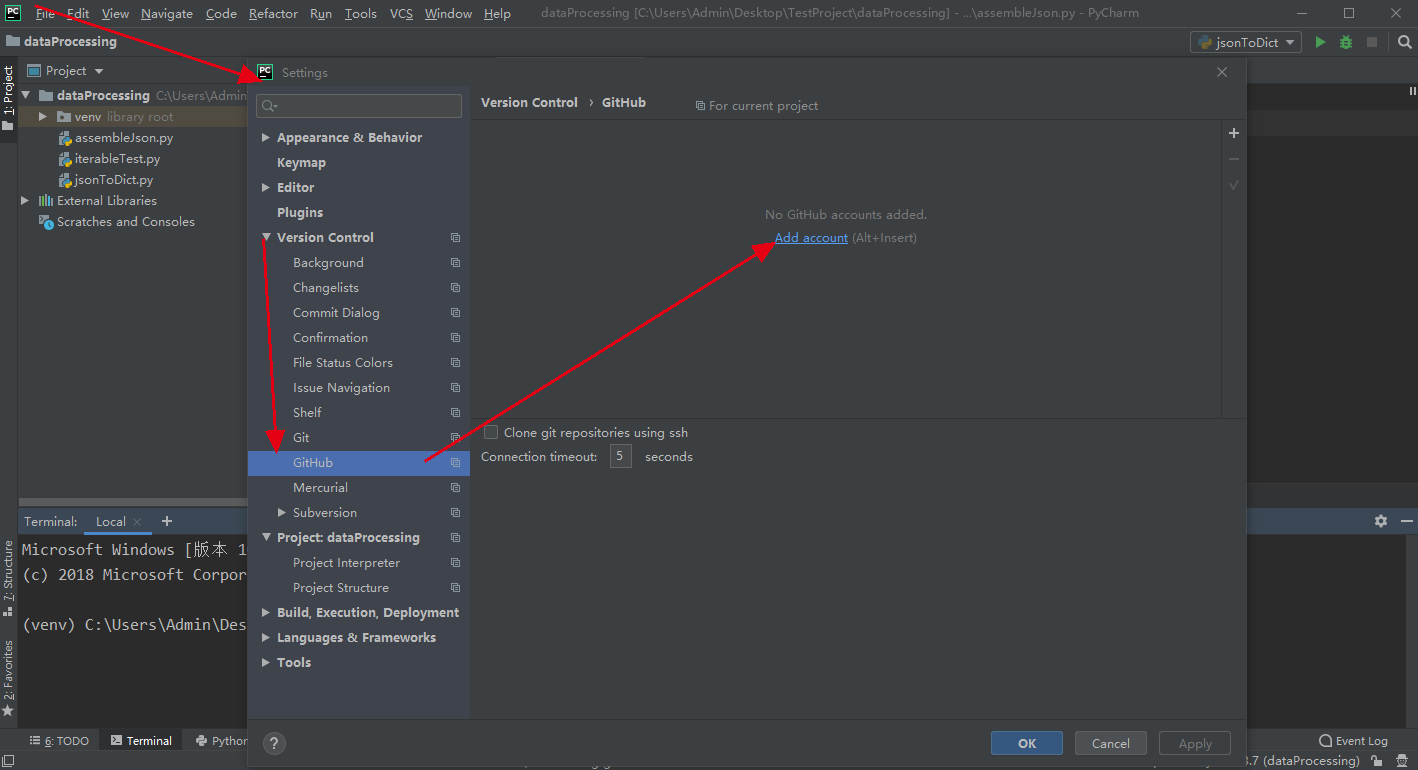
Task: Close the Settings dialog with X
Action: 1222,72
